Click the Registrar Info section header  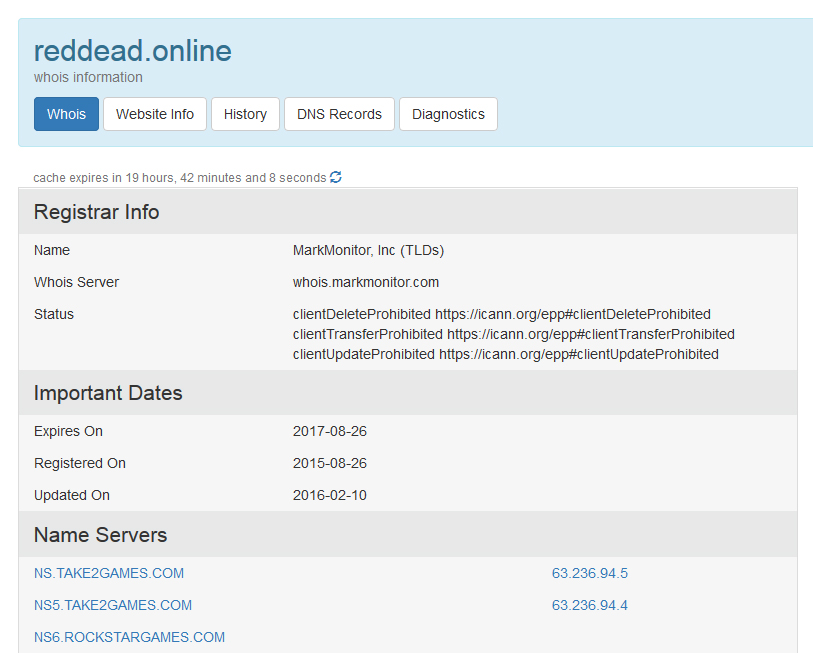[408, 212]
